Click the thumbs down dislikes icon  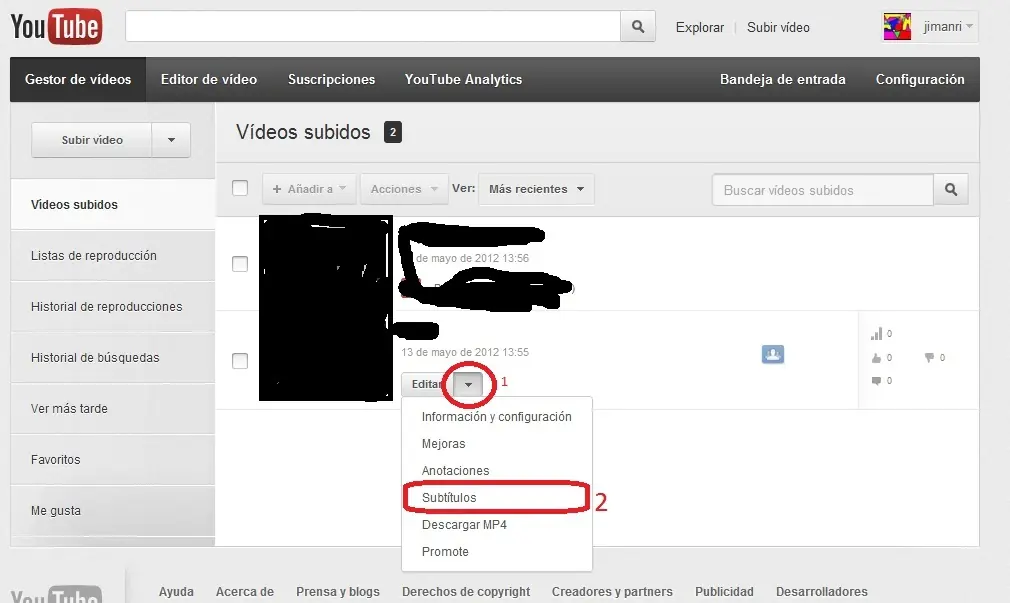pos(929,358)
